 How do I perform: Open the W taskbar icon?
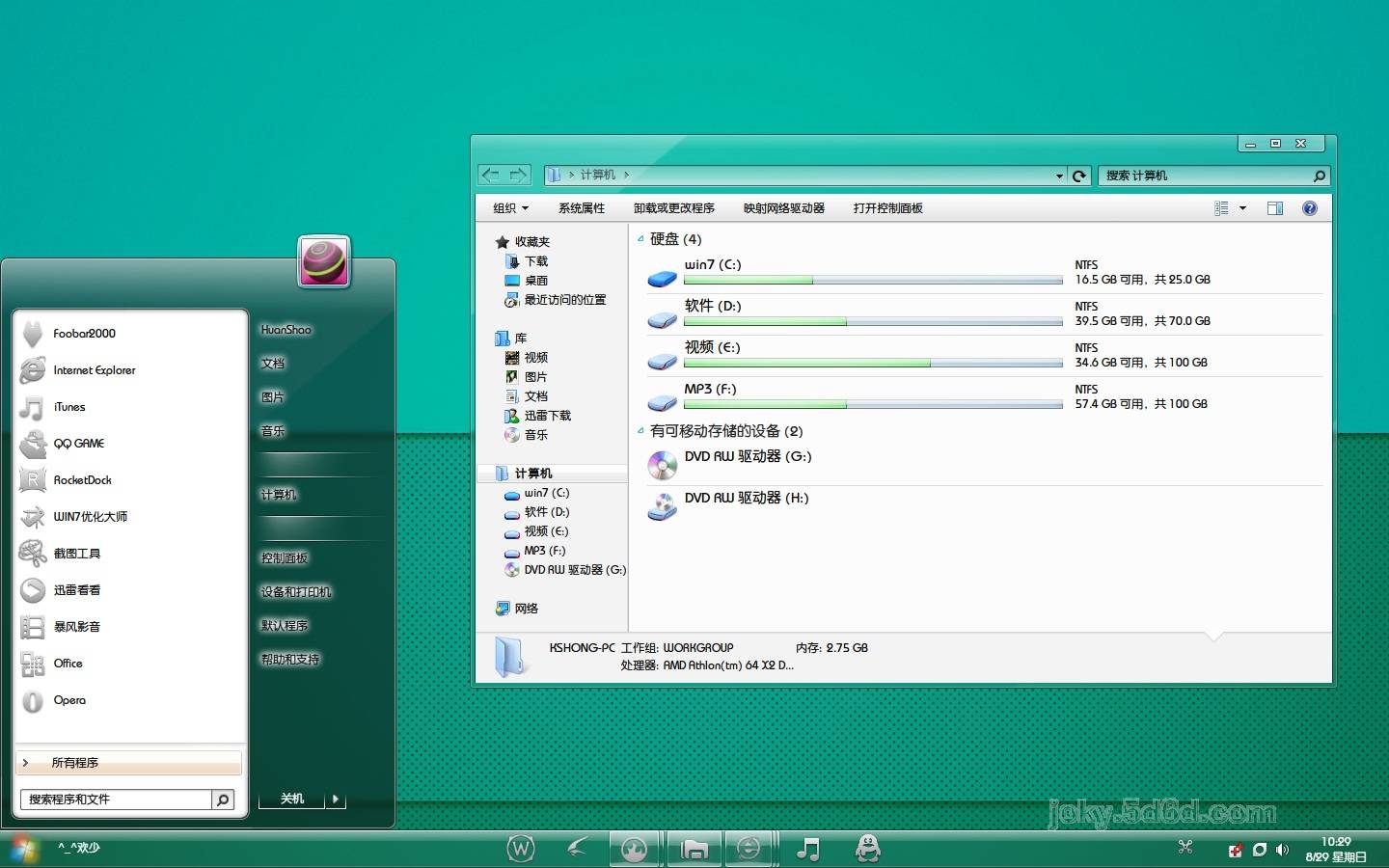(521, 849)
